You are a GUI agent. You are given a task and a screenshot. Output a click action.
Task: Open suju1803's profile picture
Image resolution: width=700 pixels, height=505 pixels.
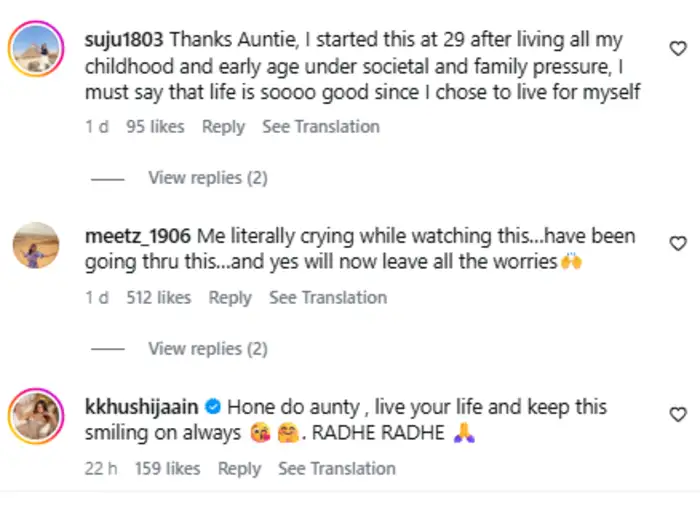[36, 48]
